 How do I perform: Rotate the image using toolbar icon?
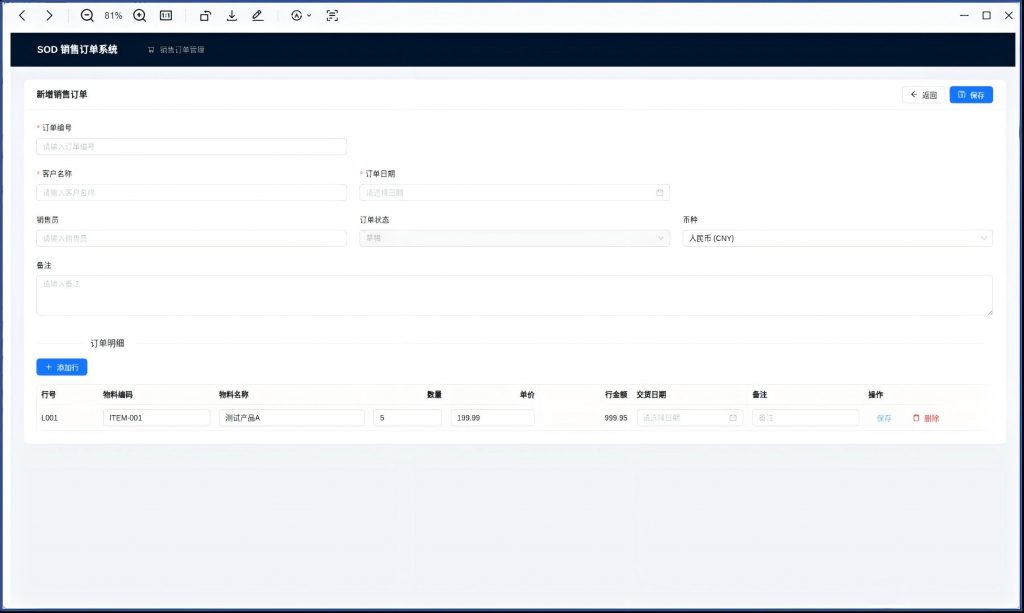pyautogui.click(x=205, y=16)
